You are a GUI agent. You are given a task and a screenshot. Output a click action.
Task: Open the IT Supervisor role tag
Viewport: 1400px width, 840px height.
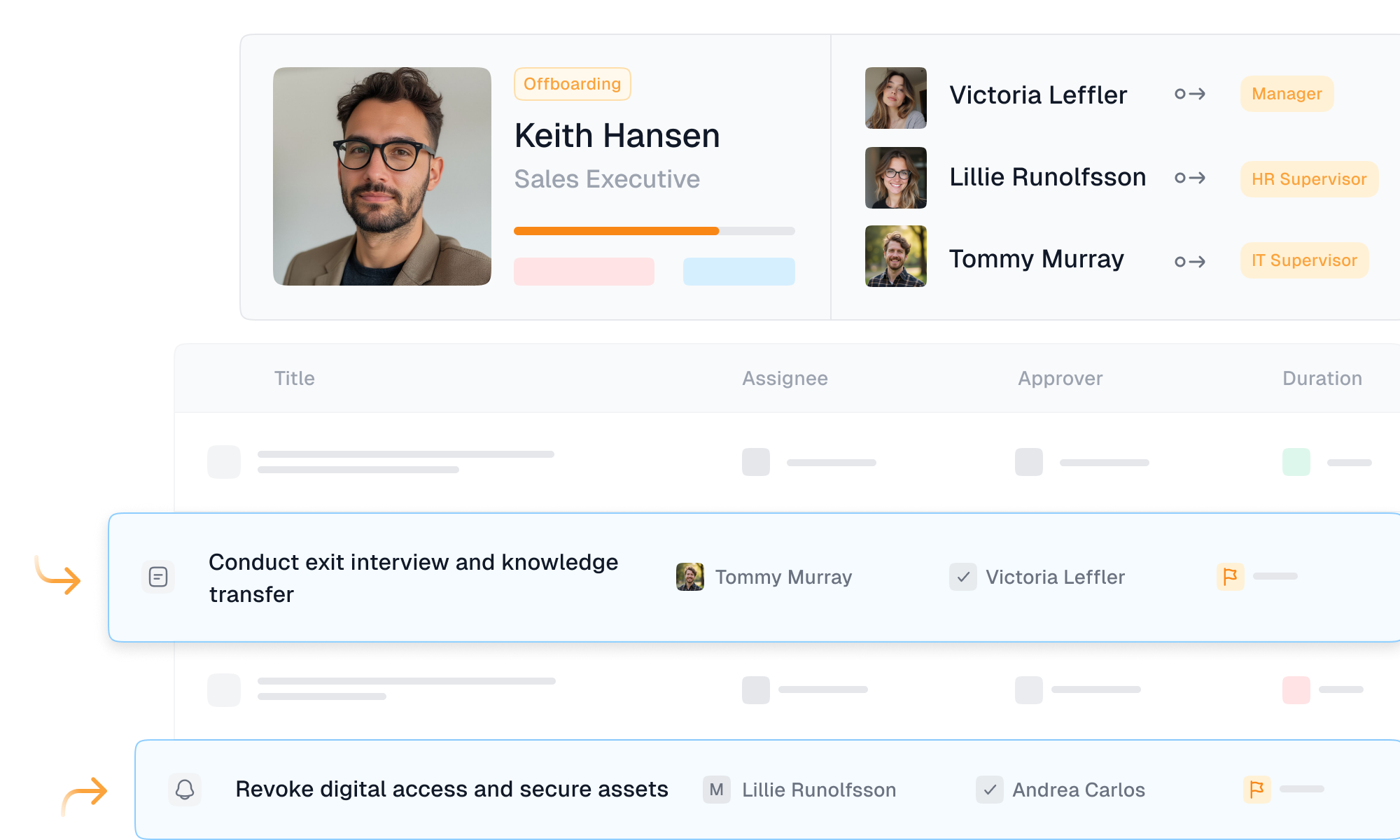pos(1304,260)
